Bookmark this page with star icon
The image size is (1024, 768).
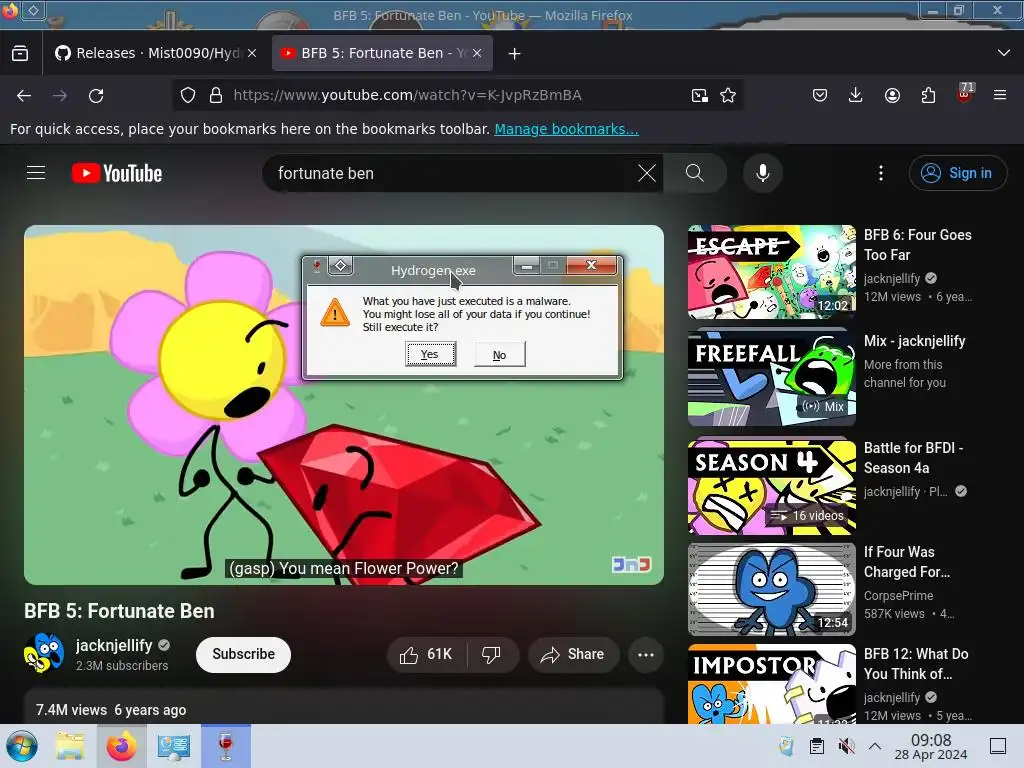(728, 95)
